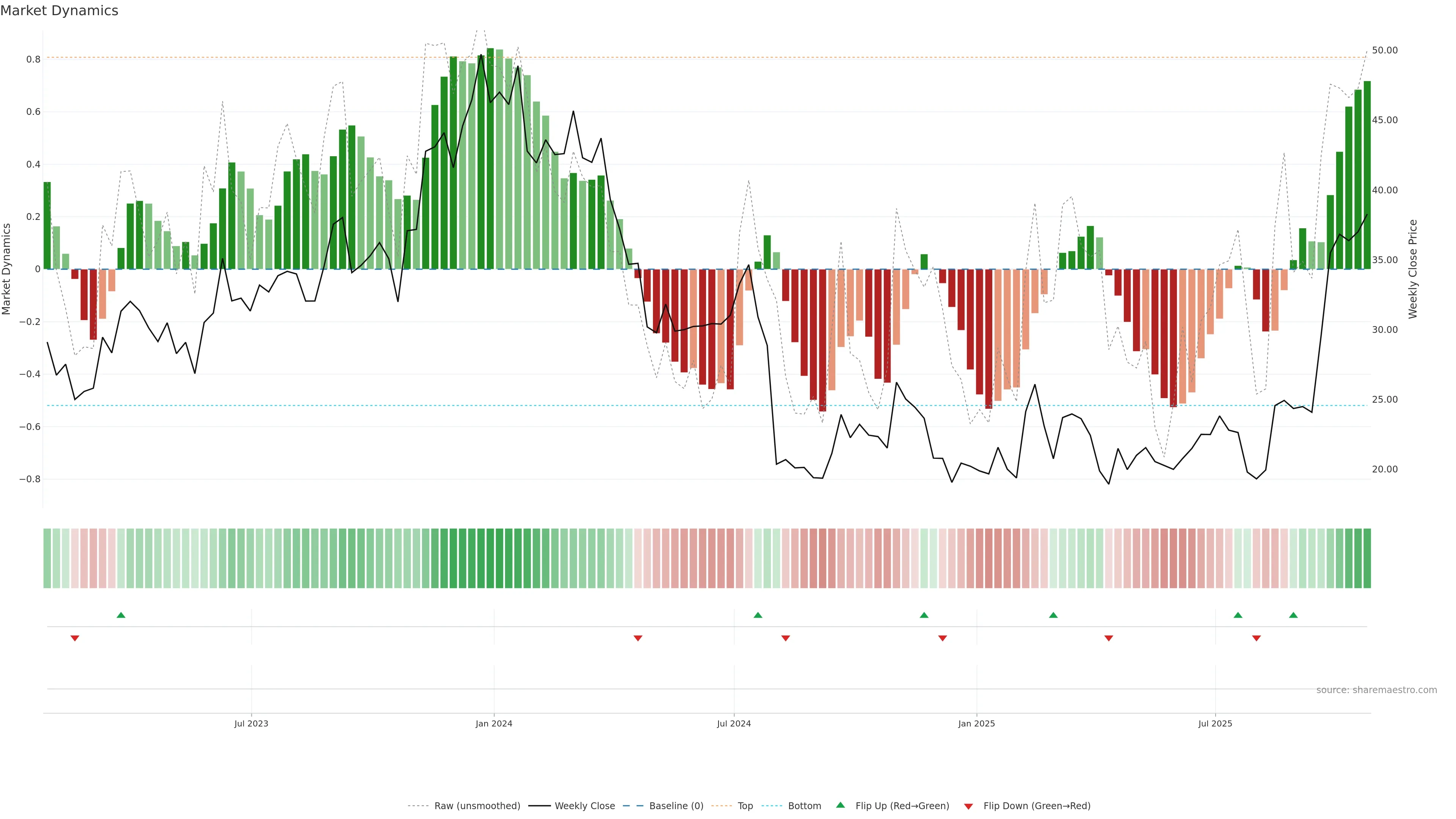The width and height of the screenshot is (1456, 819).
Task: Click the green Flip Up triangle before Jan 2025
Action: pyautogui.click(x=924, y=615)
